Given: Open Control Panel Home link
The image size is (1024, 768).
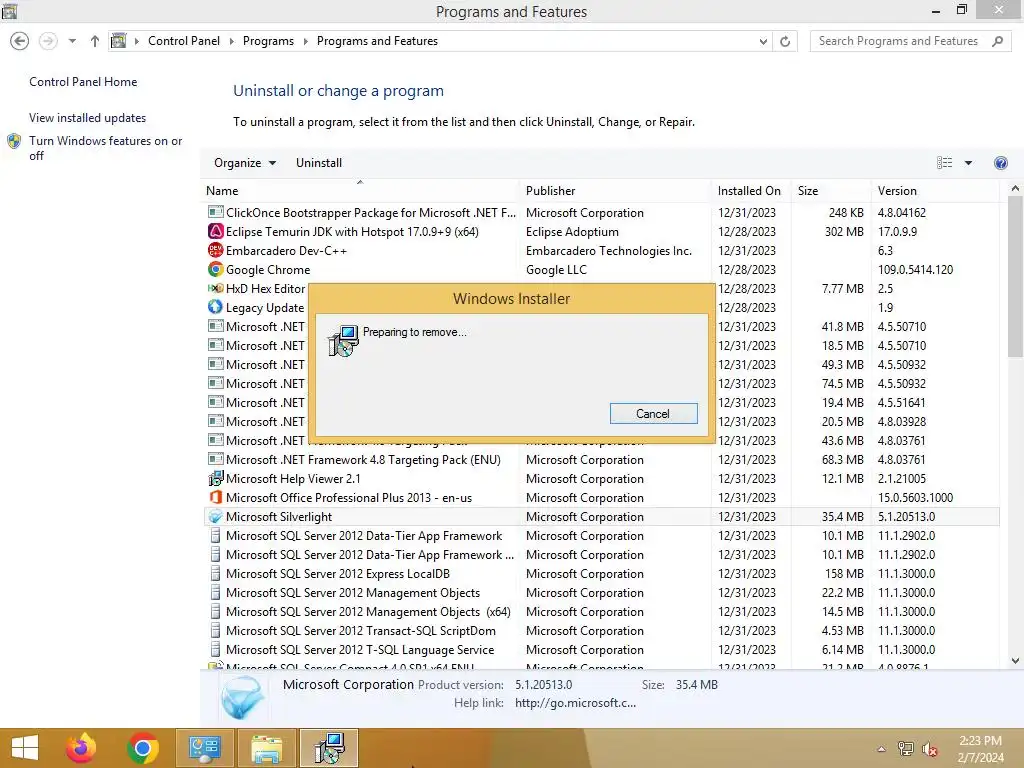Looking at the screenshot, I should (x=83, y=82).
